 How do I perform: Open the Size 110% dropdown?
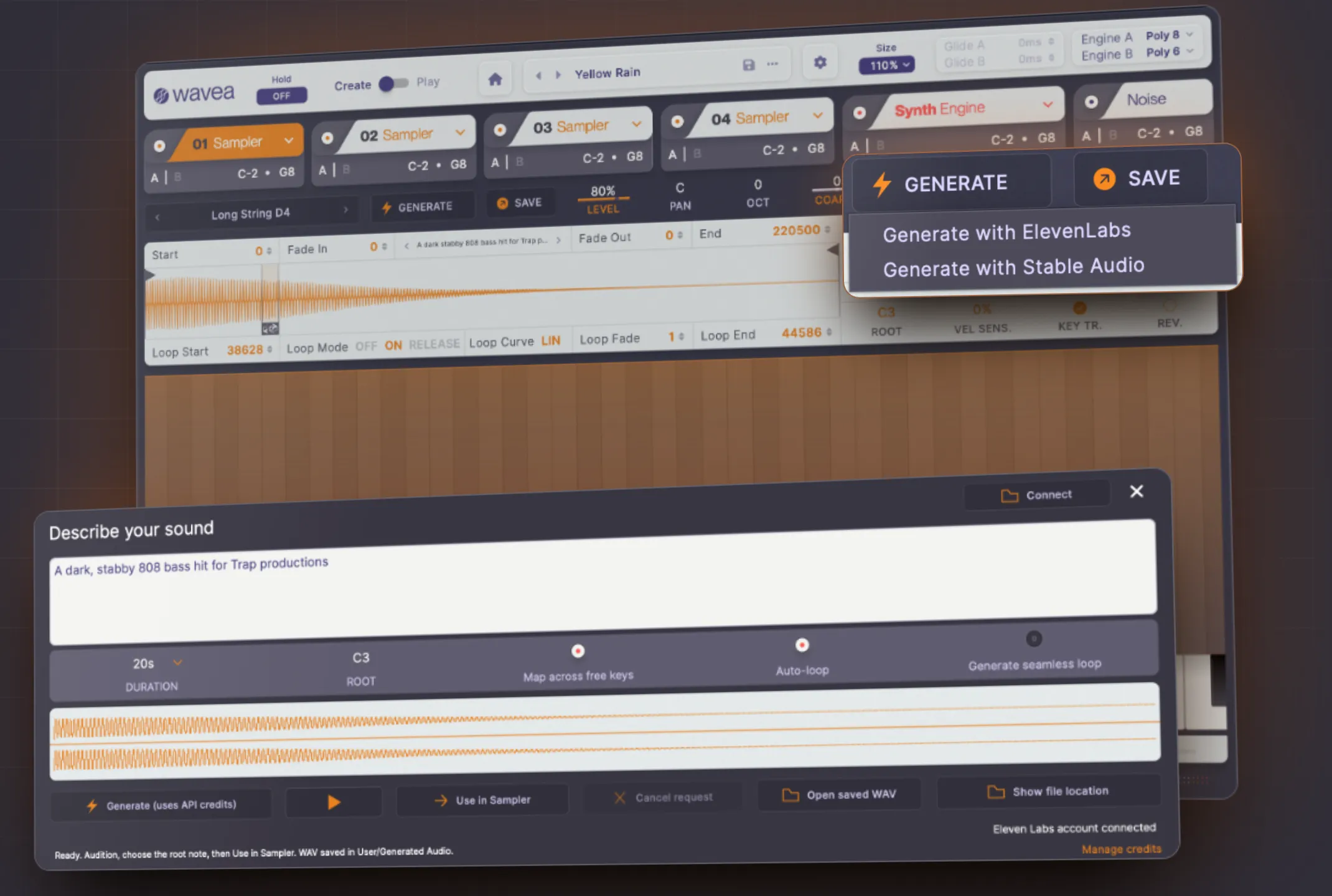pyautogui.click(x=886, y=65)
